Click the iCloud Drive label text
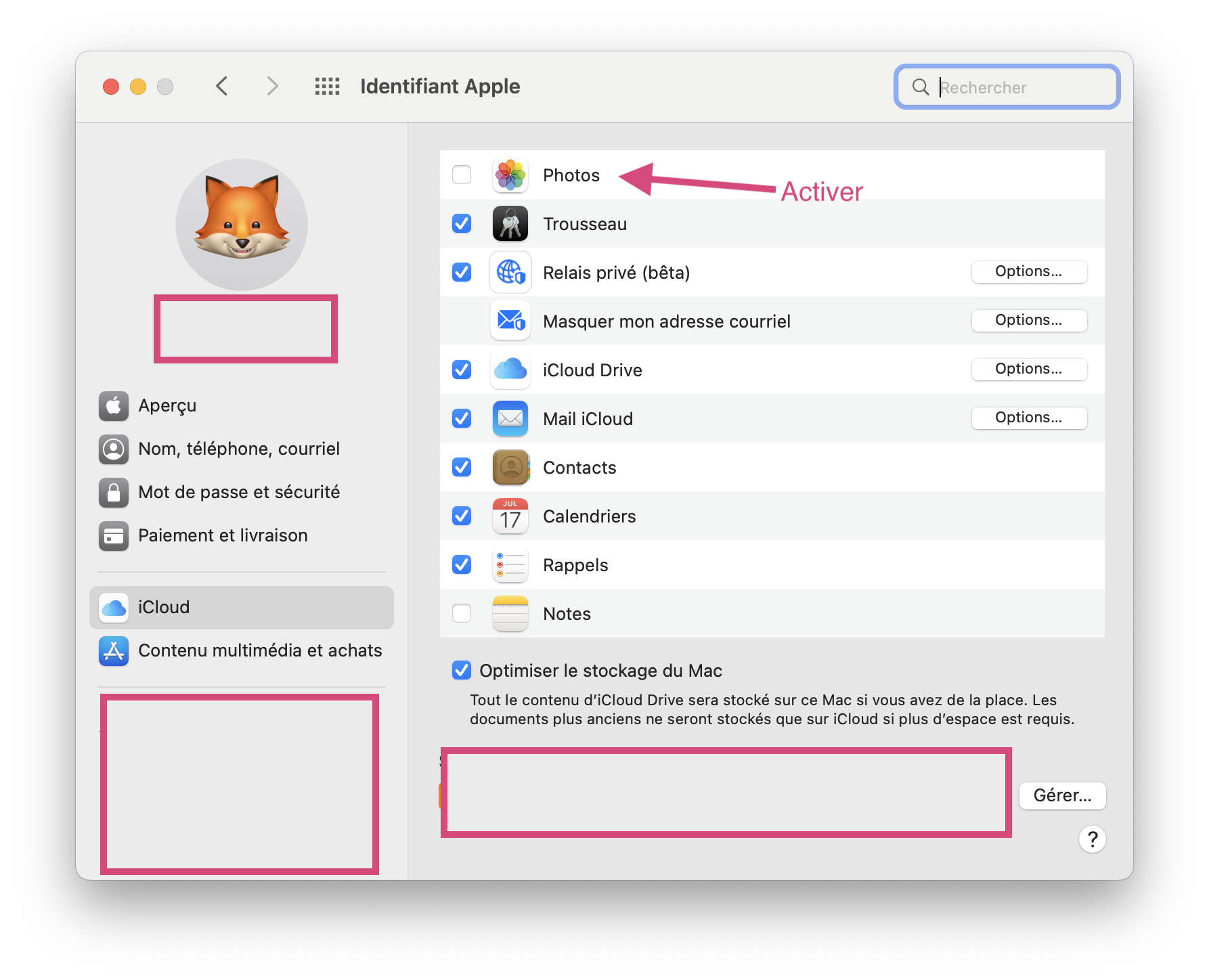 (x=593, y=371)
